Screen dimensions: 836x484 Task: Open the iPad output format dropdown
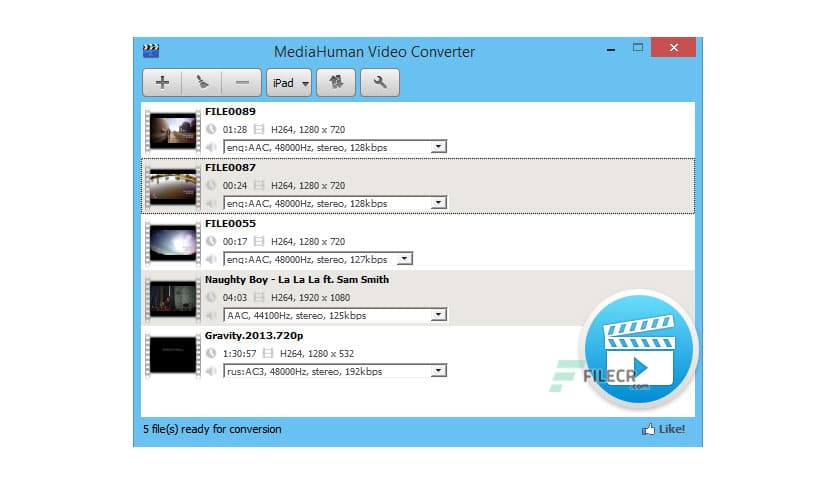pyautogui.click(x=289, y=83)
